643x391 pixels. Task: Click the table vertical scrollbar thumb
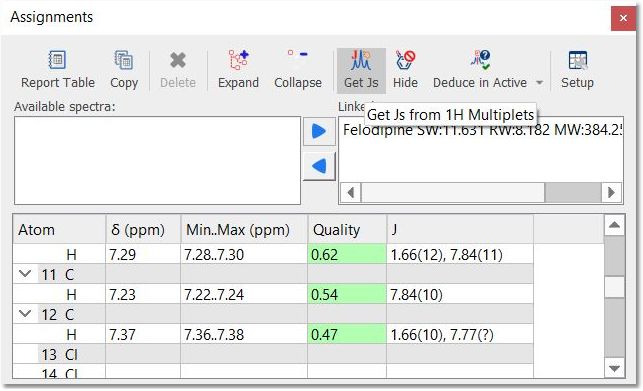(614, 287)
